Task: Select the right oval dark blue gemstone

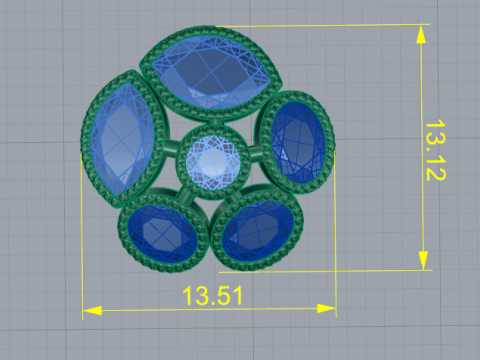Action: click(x=298, y=143)
